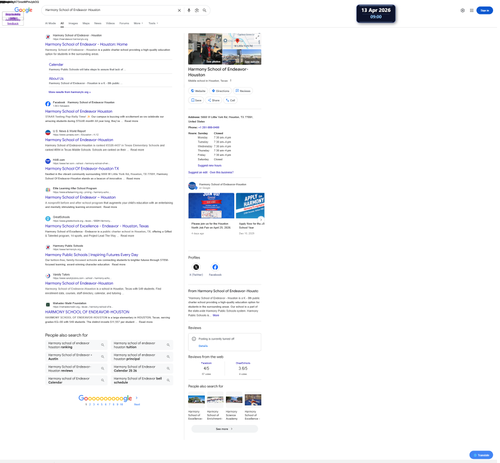Submit search with the magnifying glass icon
The width and height of the screenshot is (500, 463).
click(x=204, y=10)
